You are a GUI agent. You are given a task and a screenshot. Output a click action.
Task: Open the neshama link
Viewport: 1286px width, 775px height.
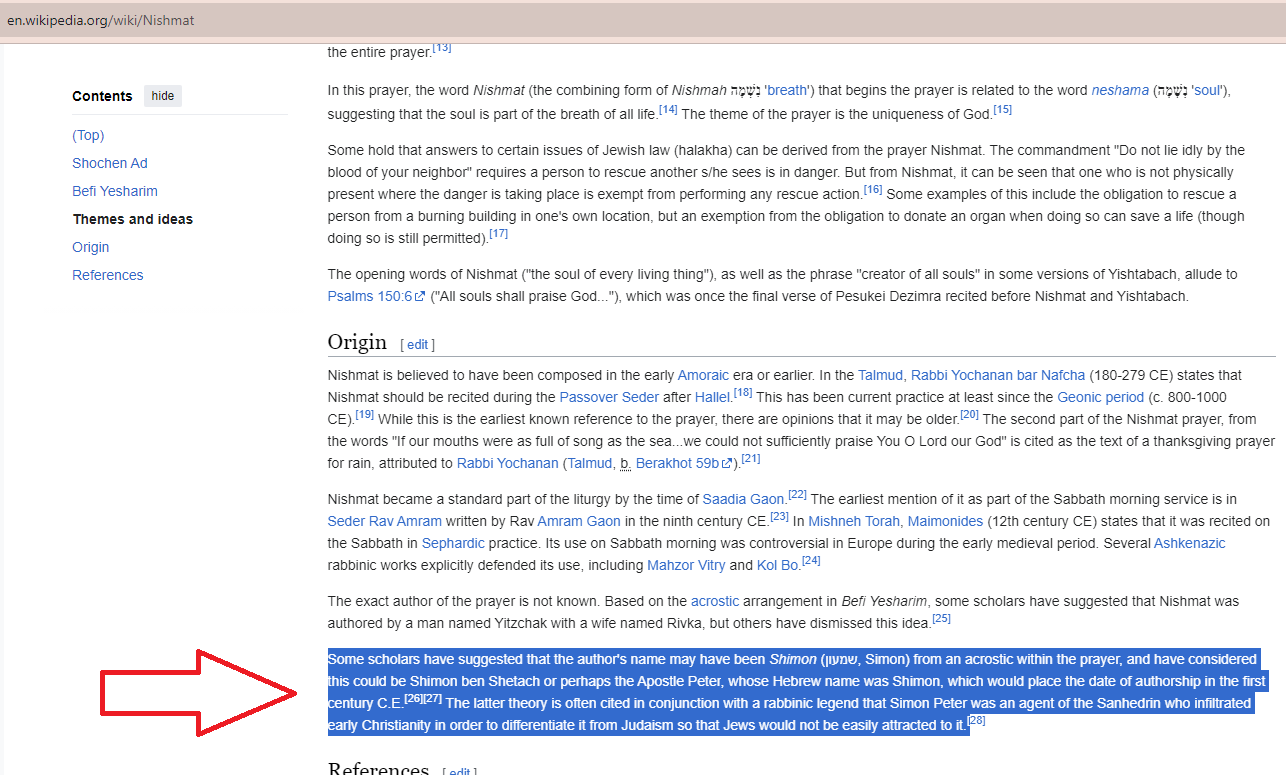(x=1120, y=90)
